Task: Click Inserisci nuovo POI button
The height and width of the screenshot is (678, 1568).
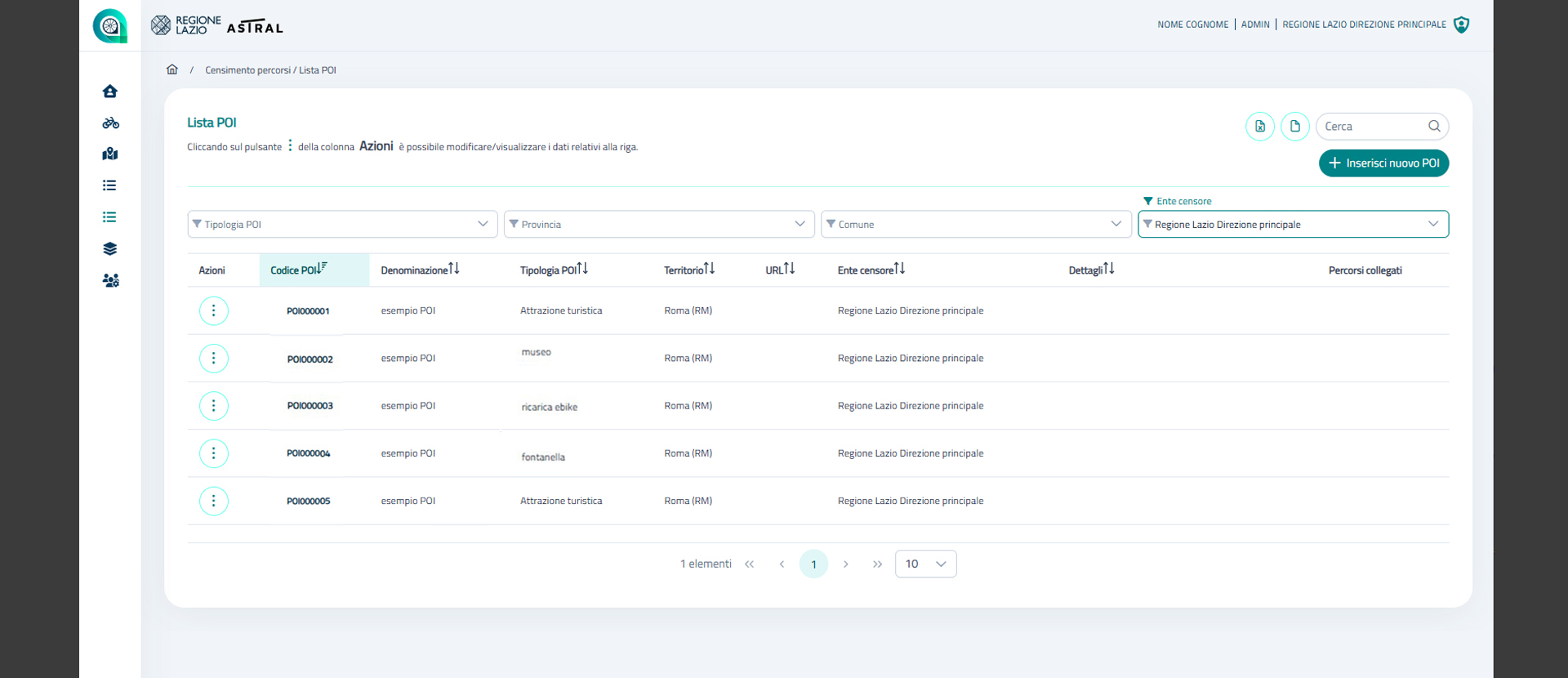Action: tap(1383, 163)
